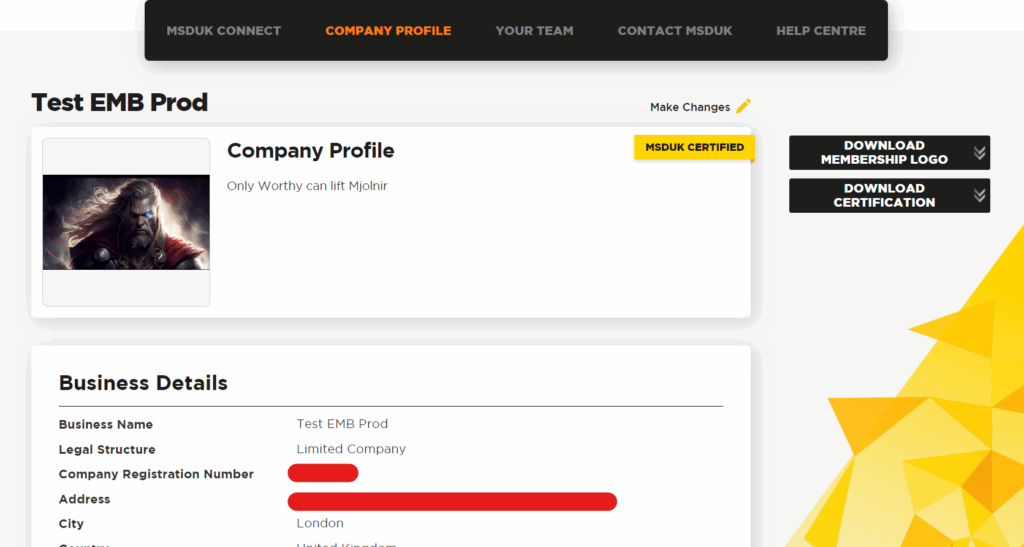Click the company profile Thor image

(x=126, y=222)
